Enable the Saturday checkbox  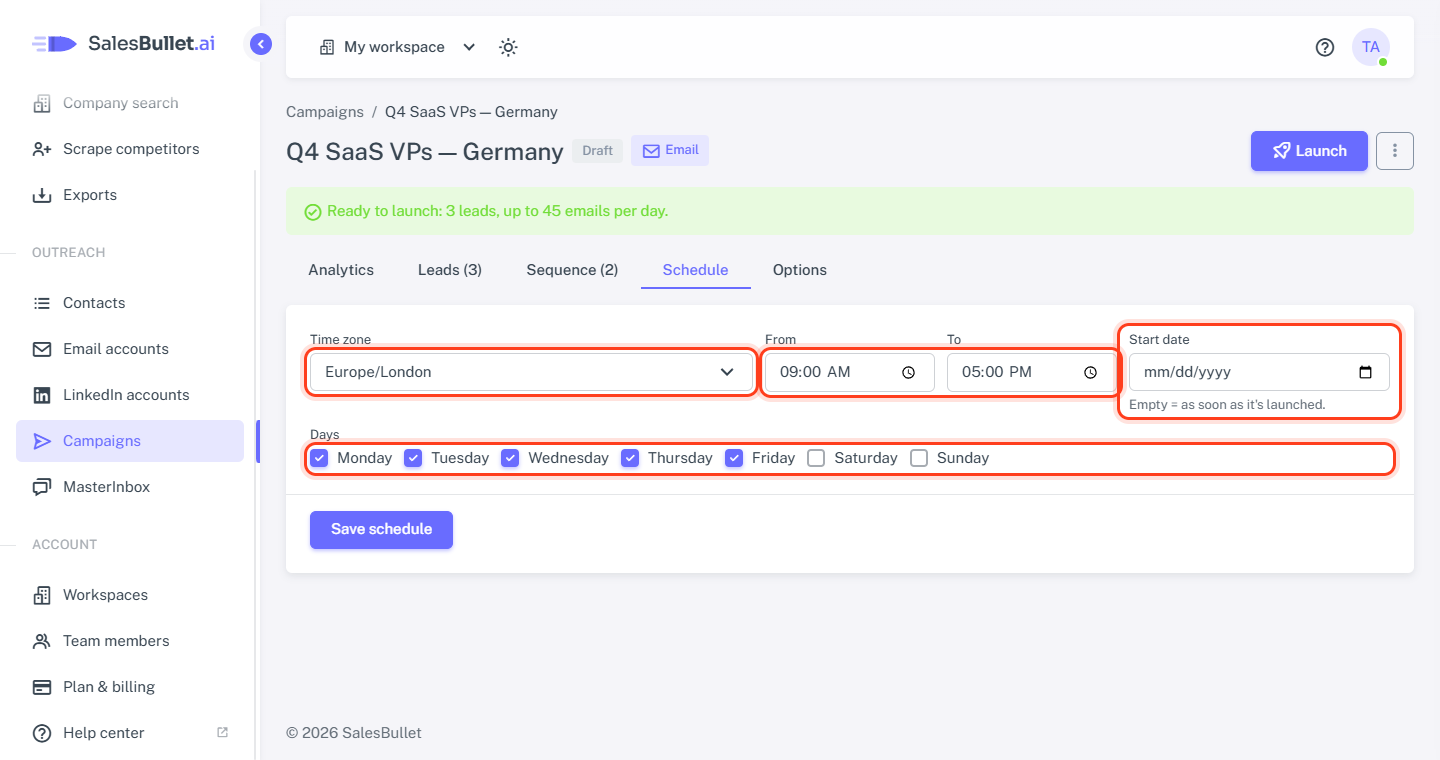(816, 458)
